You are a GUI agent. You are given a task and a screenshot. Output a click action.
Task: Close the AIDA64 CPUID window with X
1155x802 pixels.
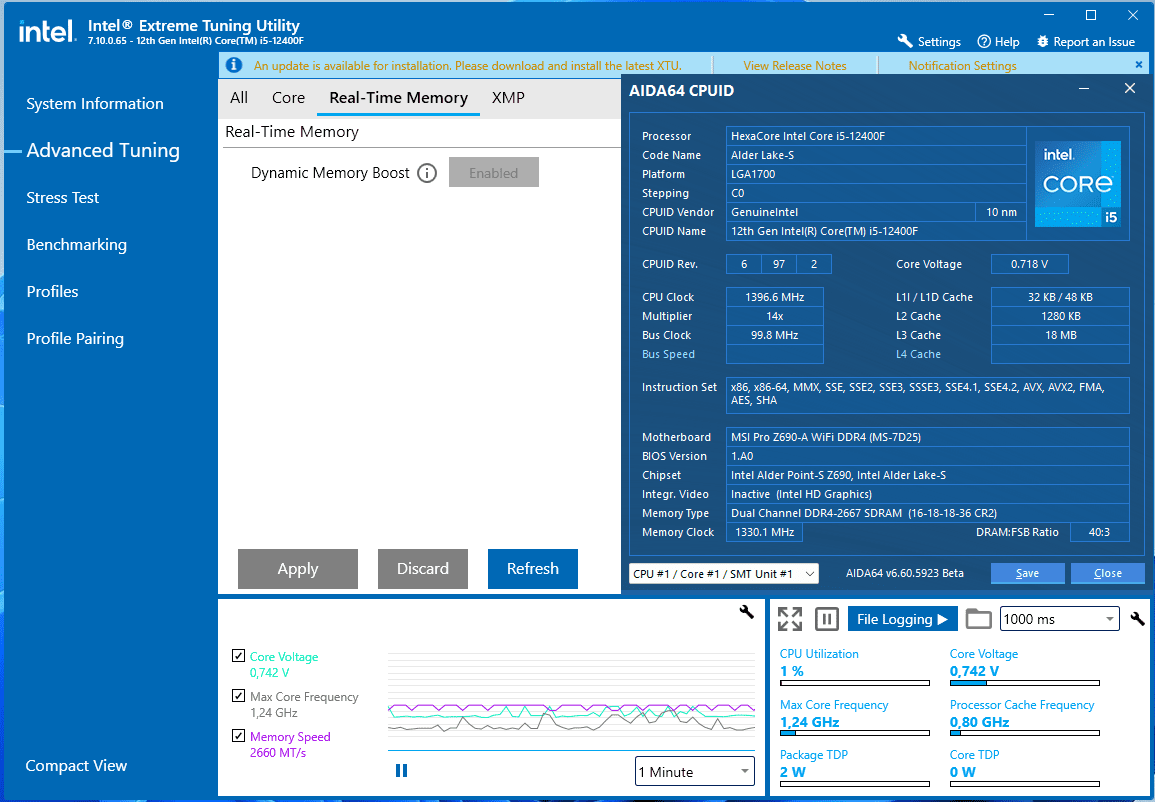click(1130, 88)
